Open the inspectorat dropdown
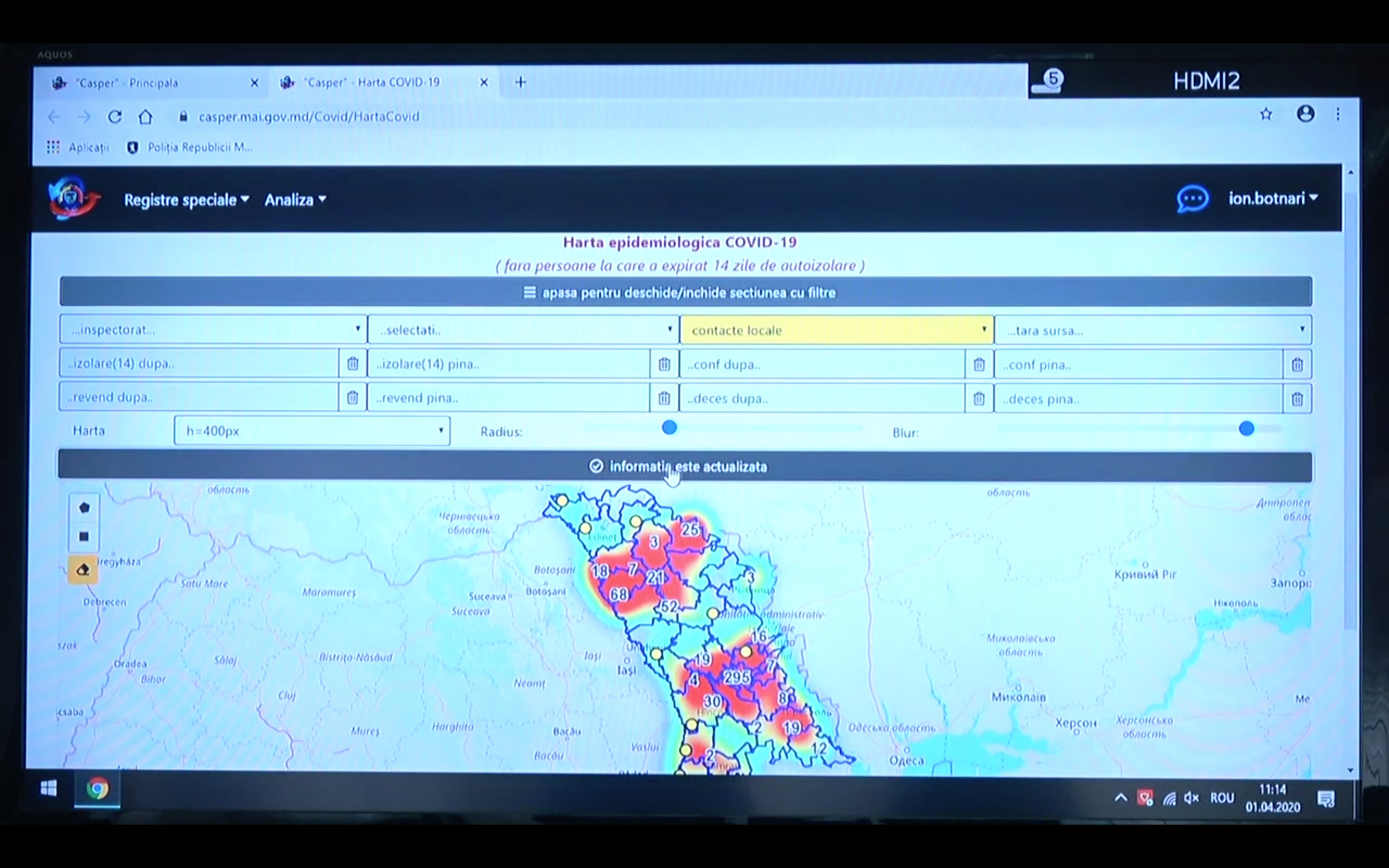This screenshot has width=1389, height=868. 213,329
